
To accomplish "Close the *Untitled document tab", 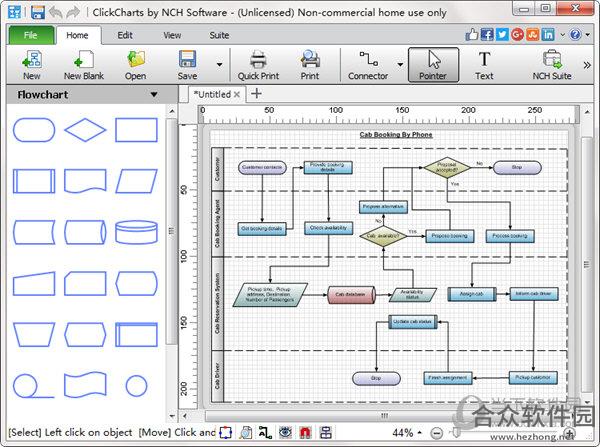I will click(x=237, y=95).
